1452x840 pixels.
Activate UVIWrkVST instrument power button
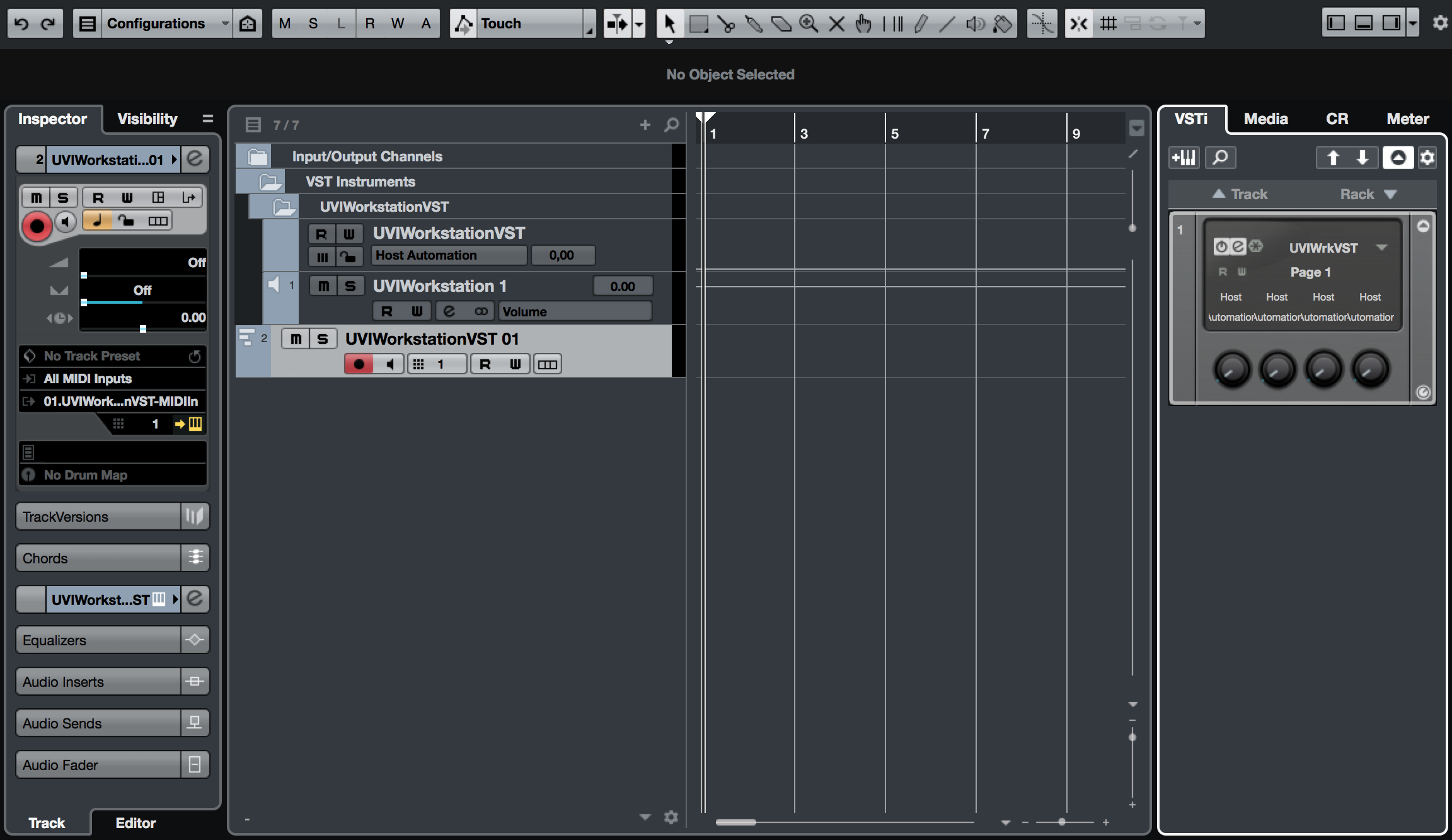[x=1221, y=246]
